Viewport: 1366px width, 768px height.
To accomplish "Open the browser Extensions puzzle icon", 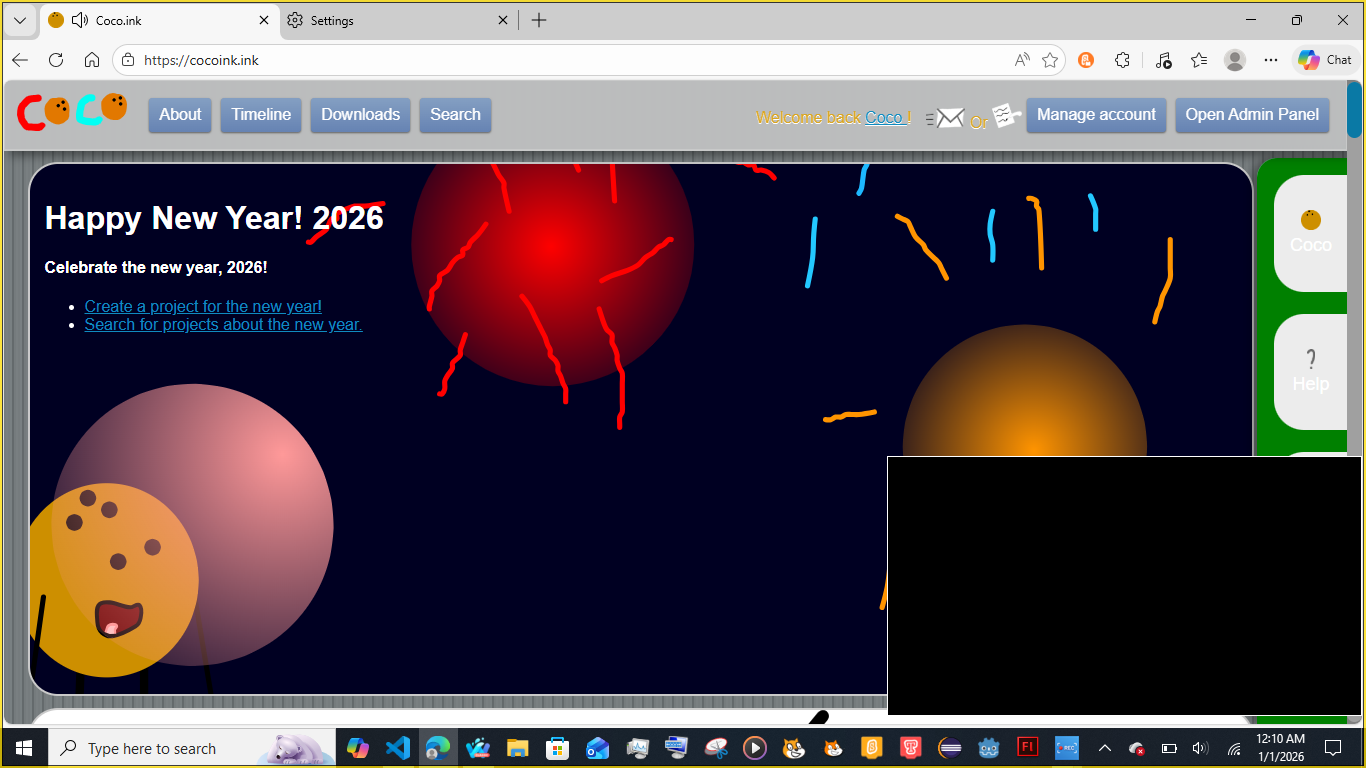I will pyautogui.click(x=1122, y=60).
